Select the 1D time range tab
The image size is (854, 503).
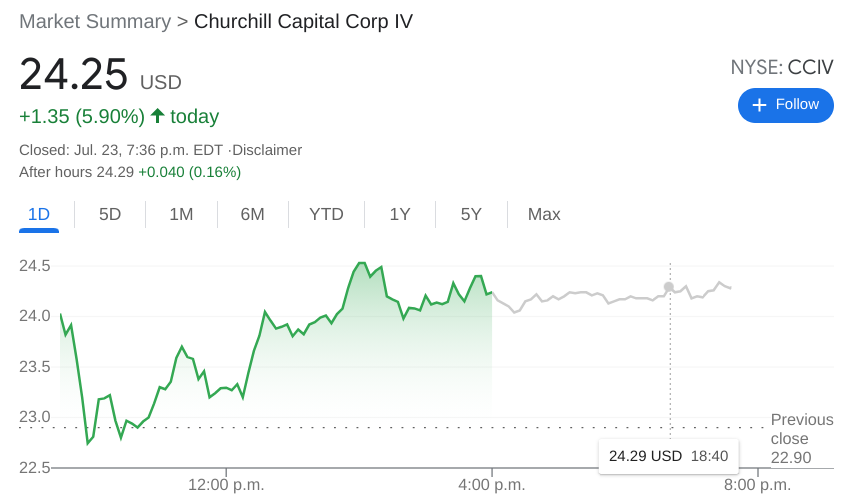tap(39, 214)
